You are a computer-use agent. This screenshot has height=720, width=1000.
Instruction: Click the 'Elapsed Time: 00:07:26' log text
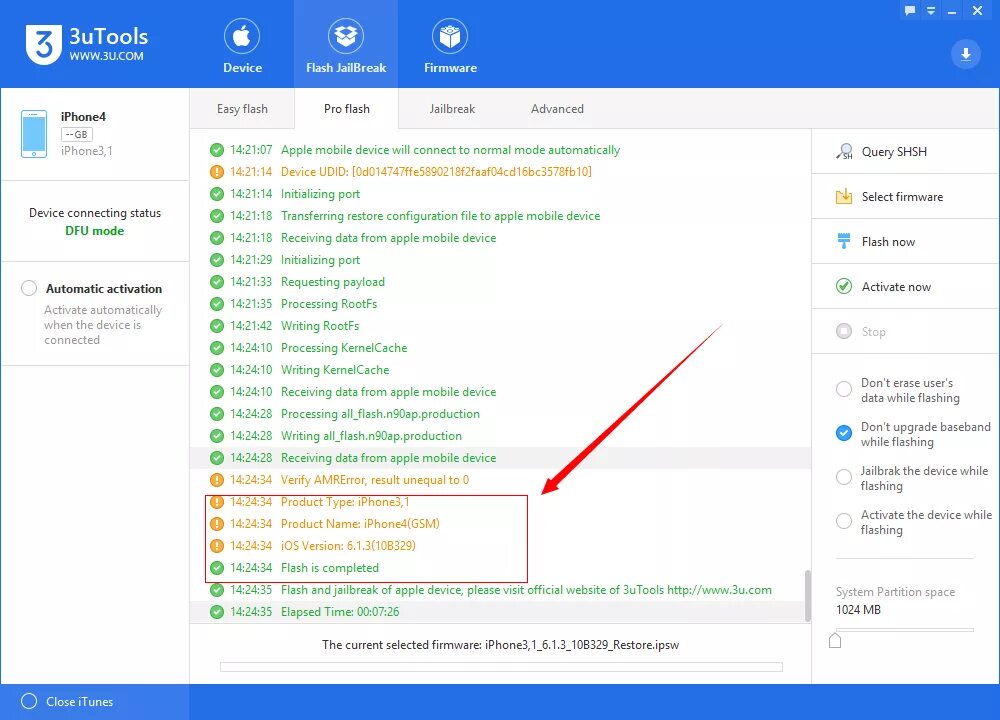(x=340, y=612)
